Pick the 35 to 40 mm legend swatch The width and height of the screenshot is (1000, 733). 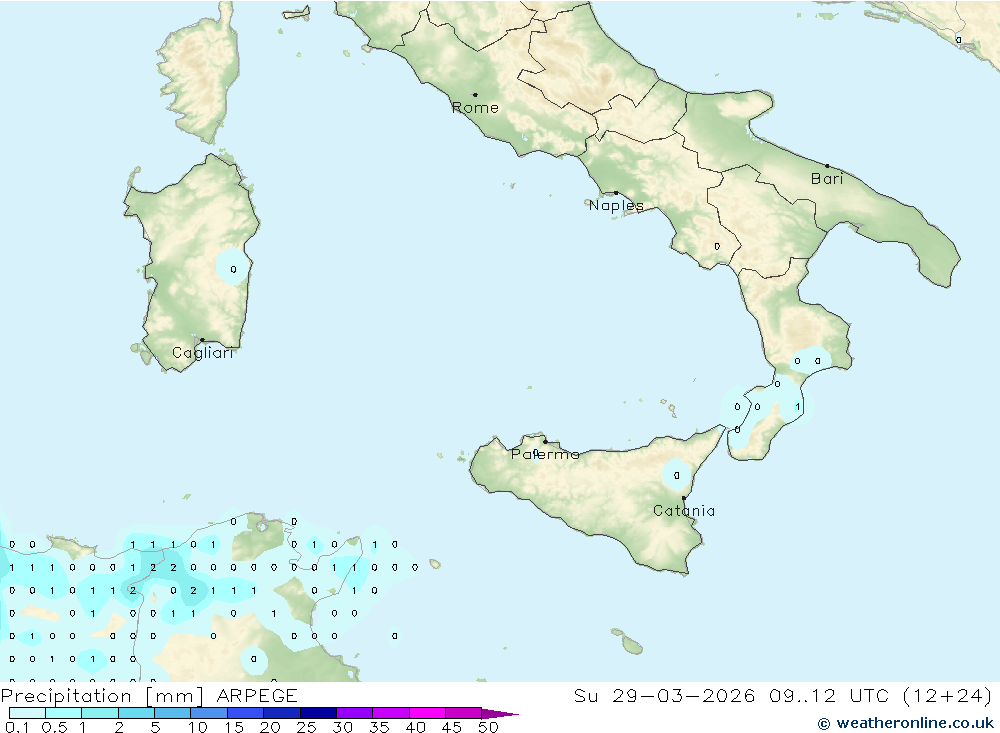tap(391, 713)
